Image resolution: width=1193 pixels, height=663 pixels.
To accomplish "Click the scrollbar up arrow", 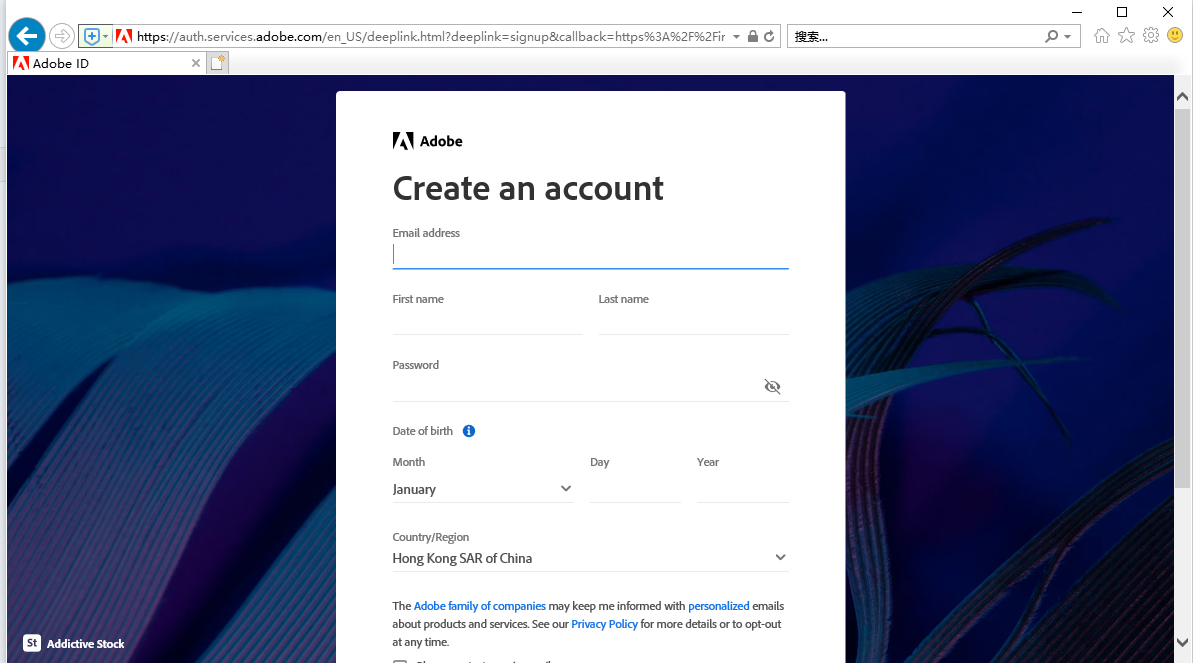I will tap(1182, 97).
